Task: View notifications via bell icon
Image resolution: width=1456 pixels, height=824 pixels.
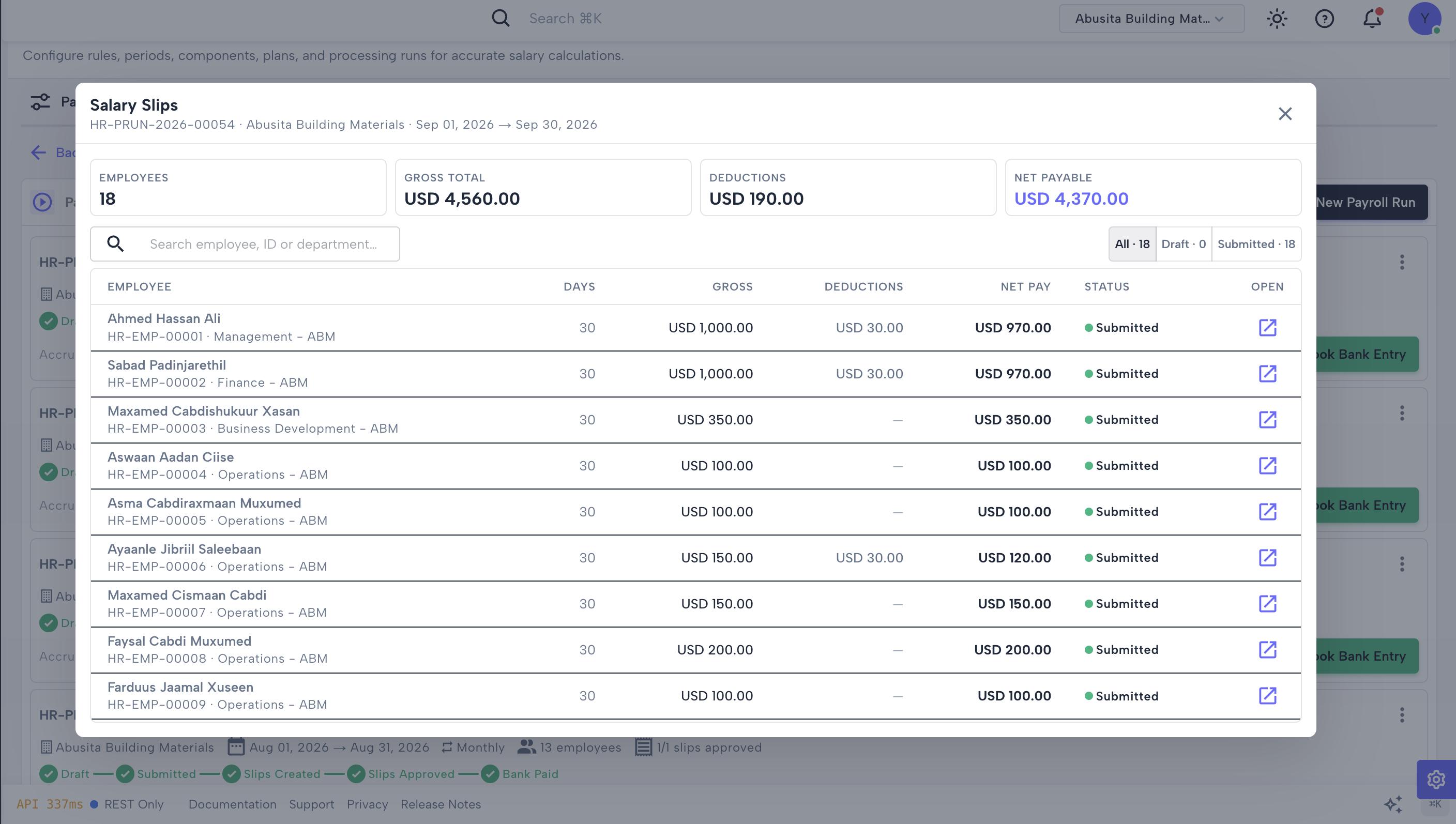Action: [1372, 19]
